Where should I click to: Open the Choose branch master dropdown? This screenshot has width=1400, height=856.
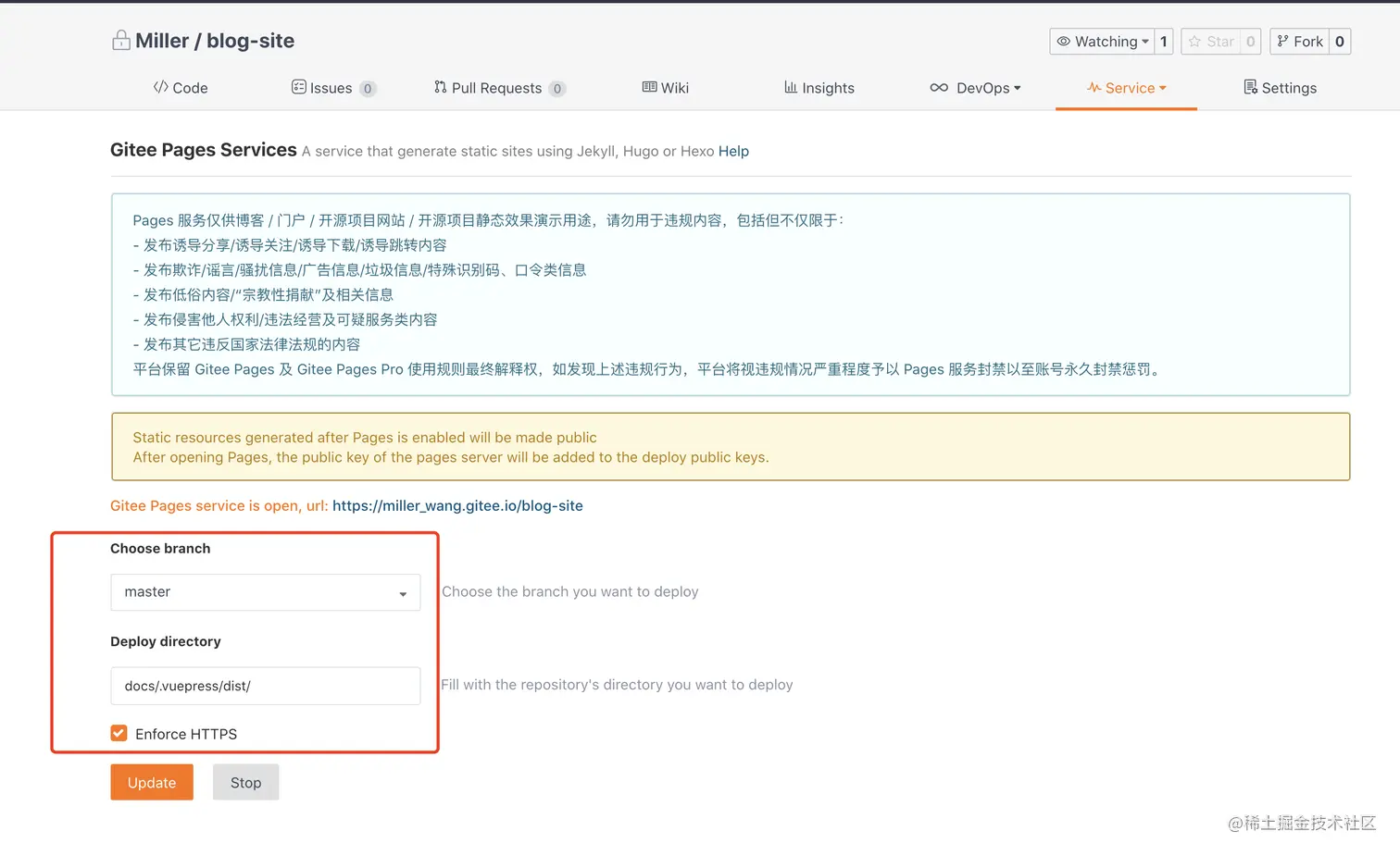pyautogui.click(x=266, y=592)
